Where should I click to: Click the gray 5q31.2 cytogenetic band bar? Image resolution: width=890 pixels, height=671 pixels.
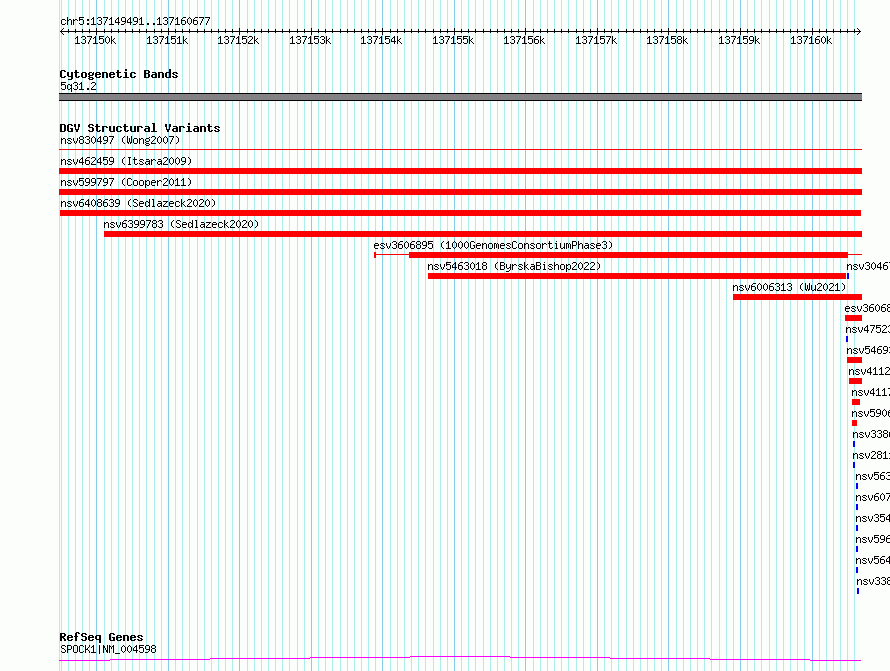click(x=460, y=97)
